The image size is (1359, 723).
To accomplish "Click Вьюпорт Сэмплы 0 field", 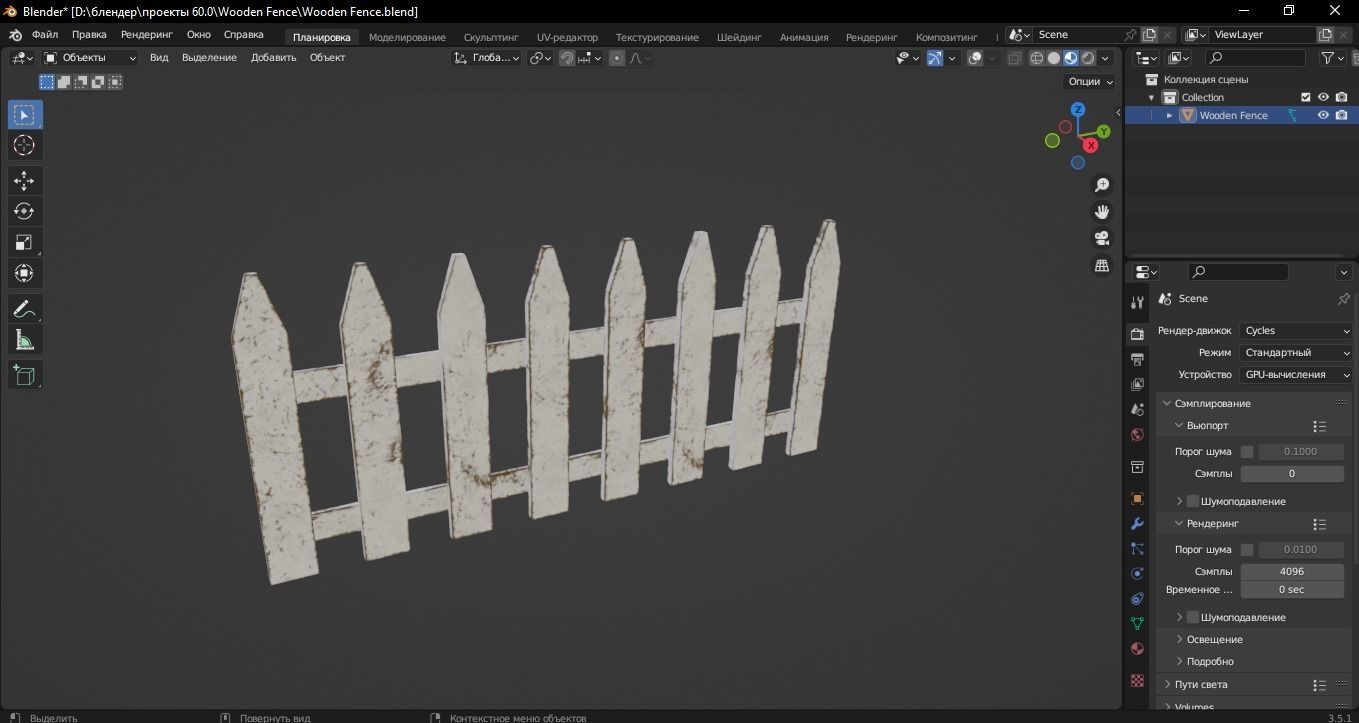I will pyautogui.click(x=1292, y=474).
